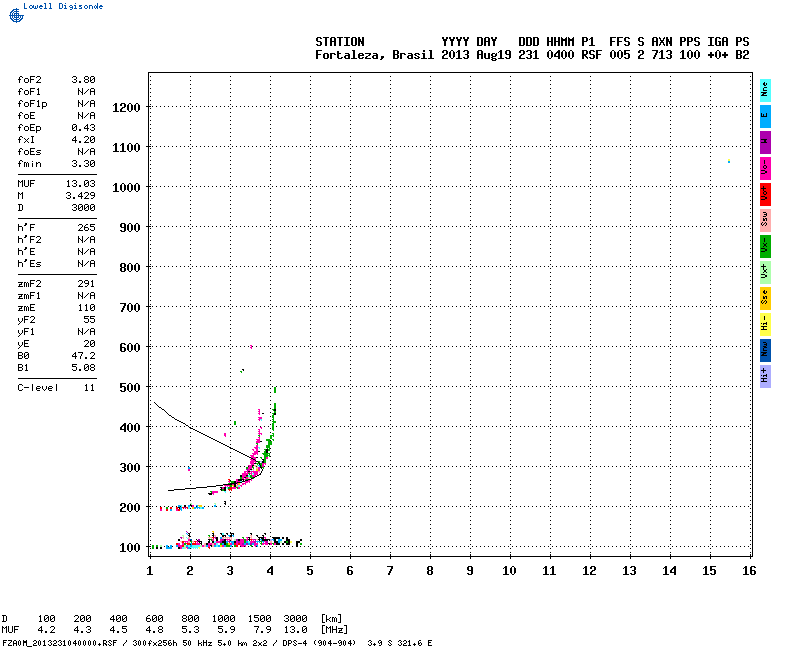Image resolution: width=800 pixels, height=650 pixels.
Task: Click the 1200 label on the height axis
Action: (x=127, y=108)
